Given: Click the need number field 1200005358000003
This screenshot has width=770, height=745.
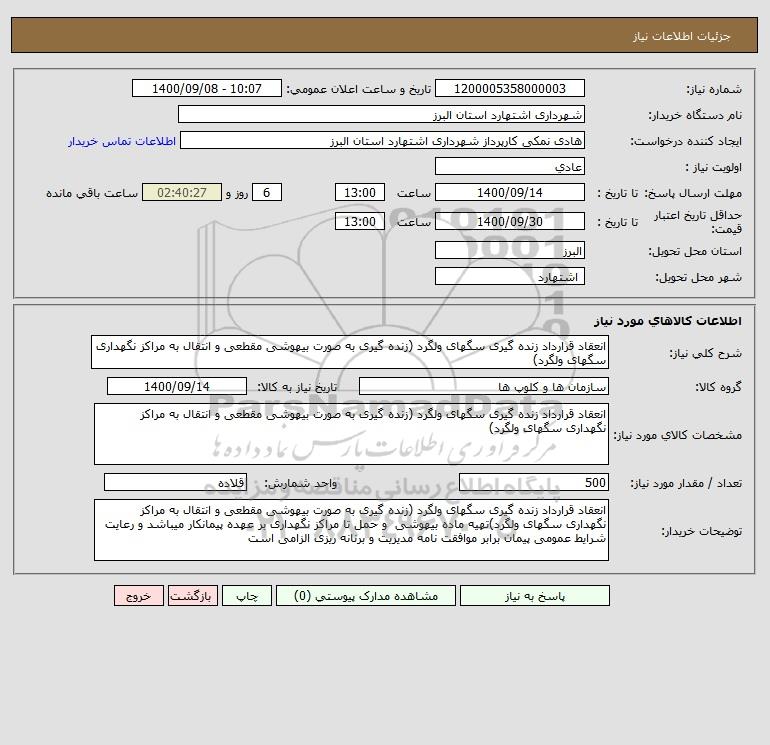Looking at the screenshot, I should [x=510, y=88].
